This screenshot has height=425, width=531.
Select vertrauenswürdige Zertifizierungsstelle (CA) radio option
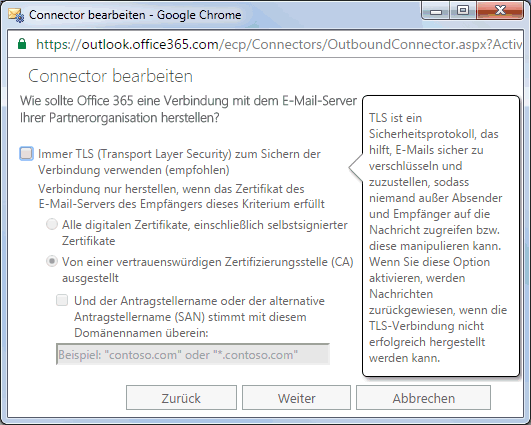click(x=52, y=261)
